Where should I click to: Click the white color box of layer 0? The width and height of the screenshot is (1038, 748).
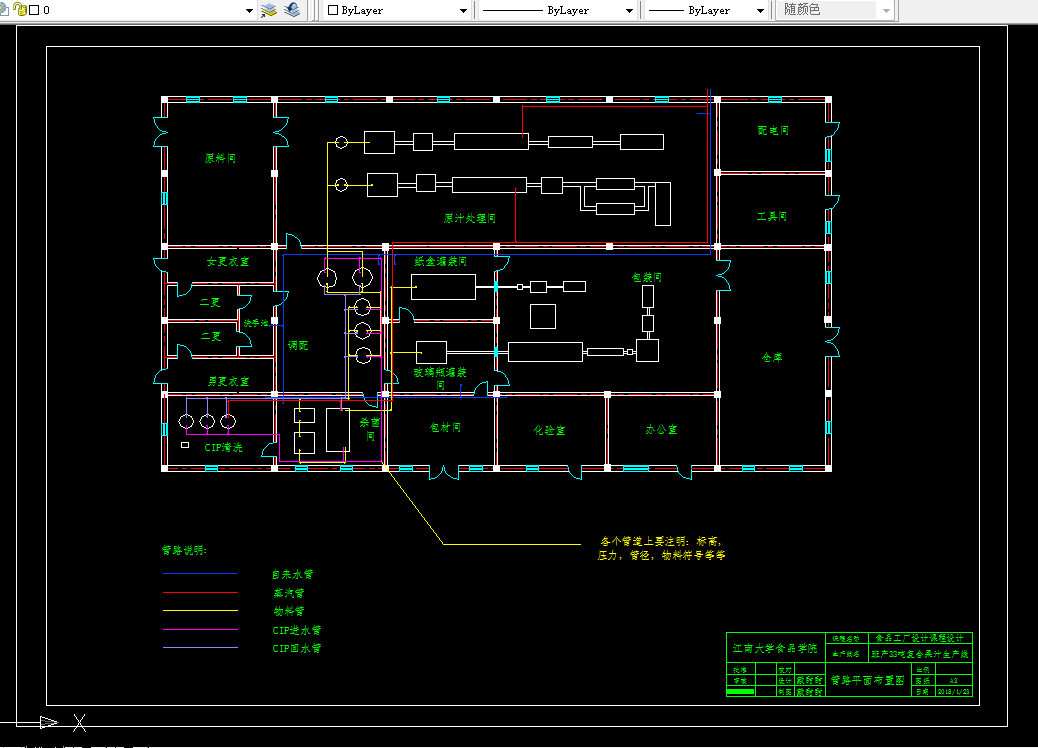[x=34, y=11]
